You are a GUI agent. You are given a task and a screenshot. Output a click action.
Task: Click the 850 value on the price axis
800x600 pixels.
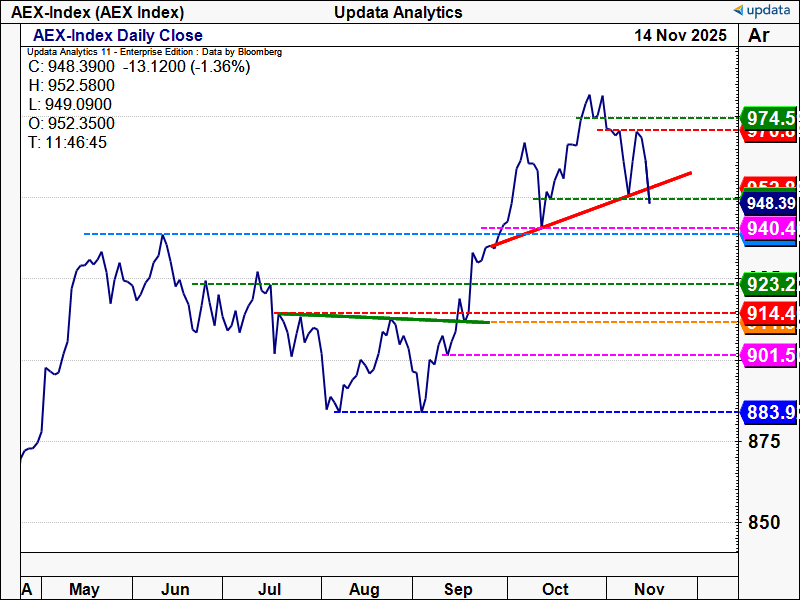[x=762, y=522]
